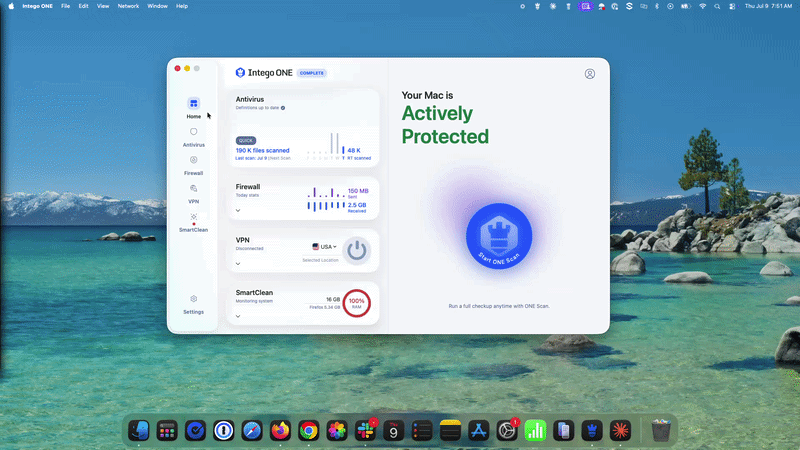The height and width of the screenshot is (450, 800).
Task: Open the Edit menu
Action: pyautogui.click(x=84, y=6)
